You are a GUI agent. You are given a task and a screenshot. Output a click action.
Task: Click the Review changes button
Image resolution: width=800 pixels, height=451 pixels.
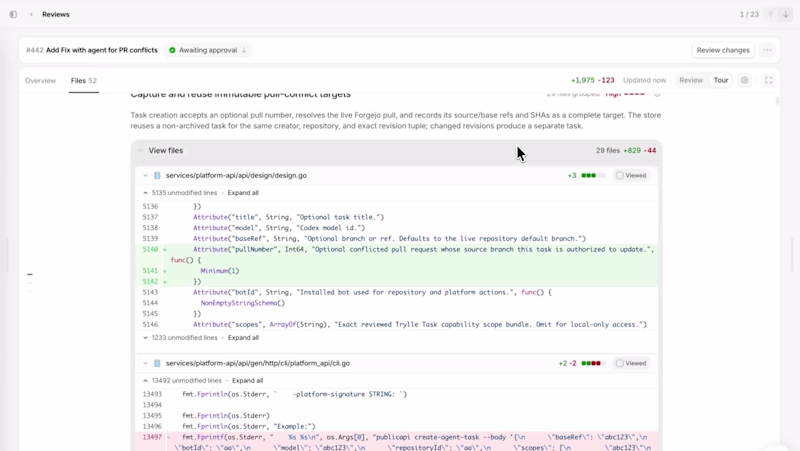[723, 50]
